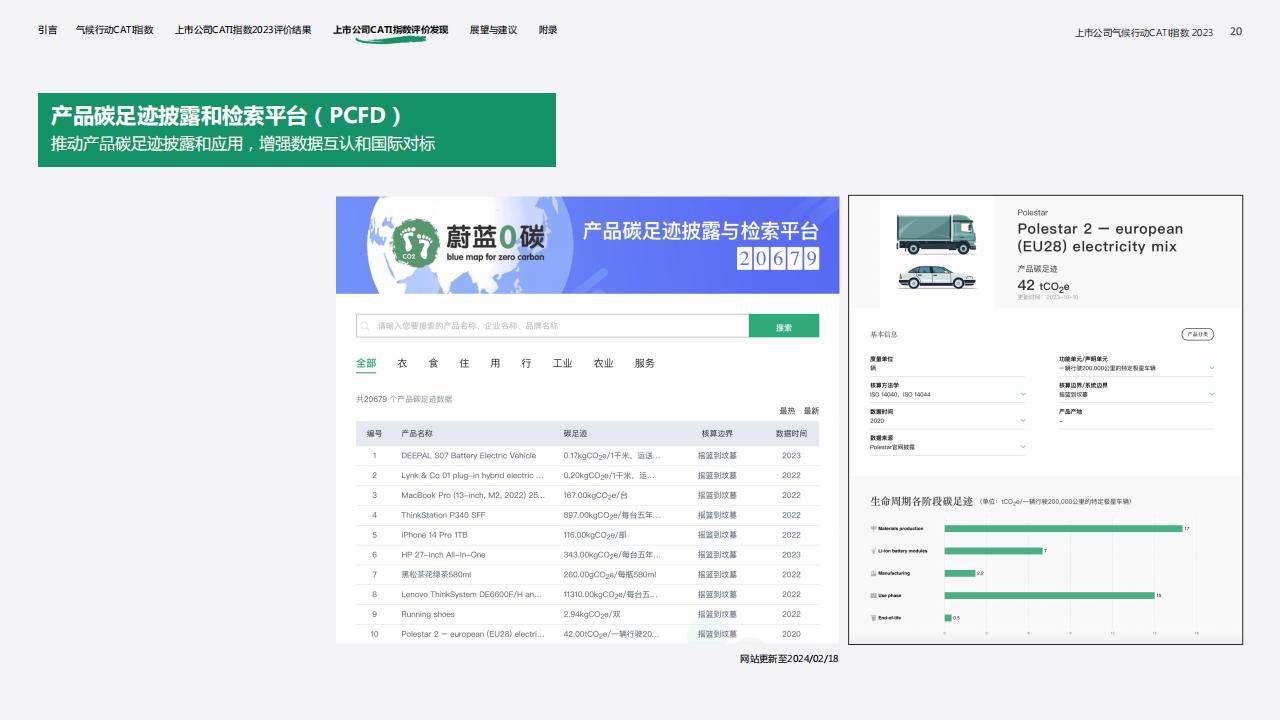1280x720 pixels.
Task: Click the 897.00kgCO2e carbon footprint value
Action: point(612,515)
